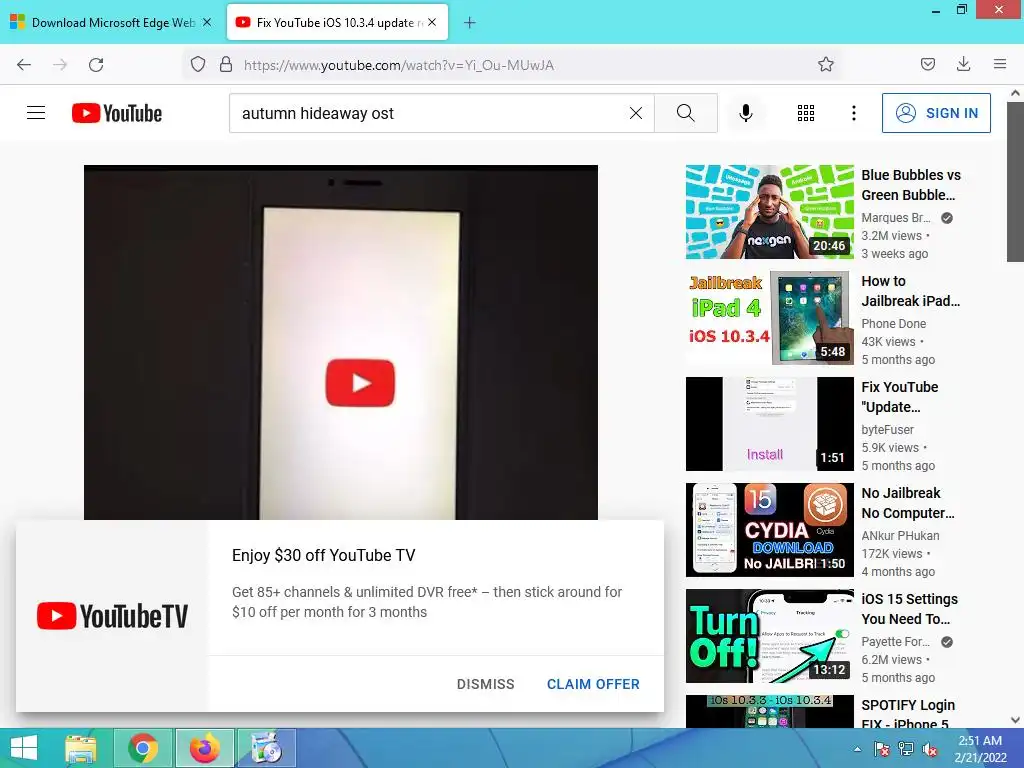Open Phone Done channel name
Viewport: 1024px width, 768px height.
[x=893, y=323]
